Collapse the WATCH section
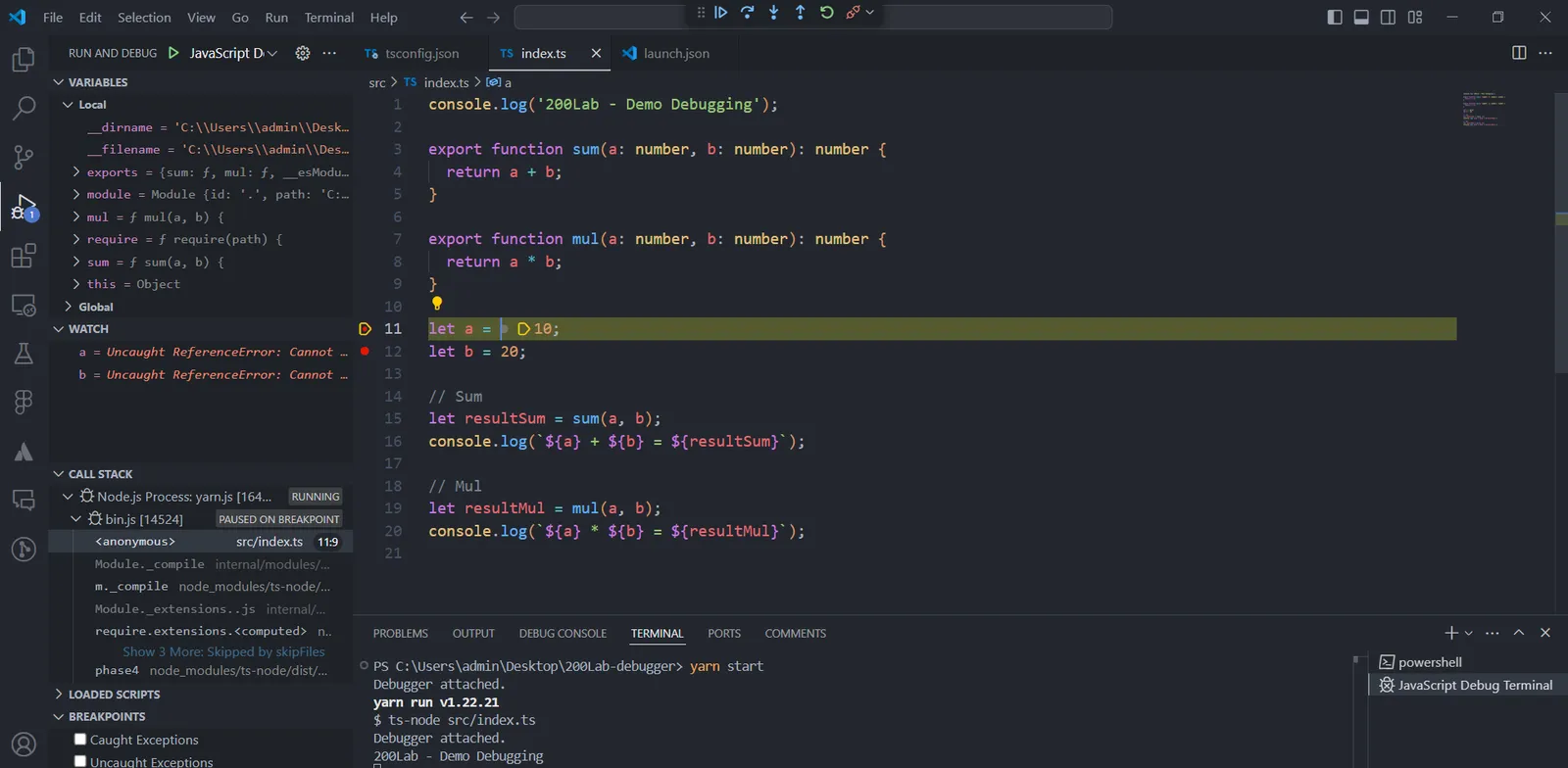1568x768 pixels. click(59, 329)
